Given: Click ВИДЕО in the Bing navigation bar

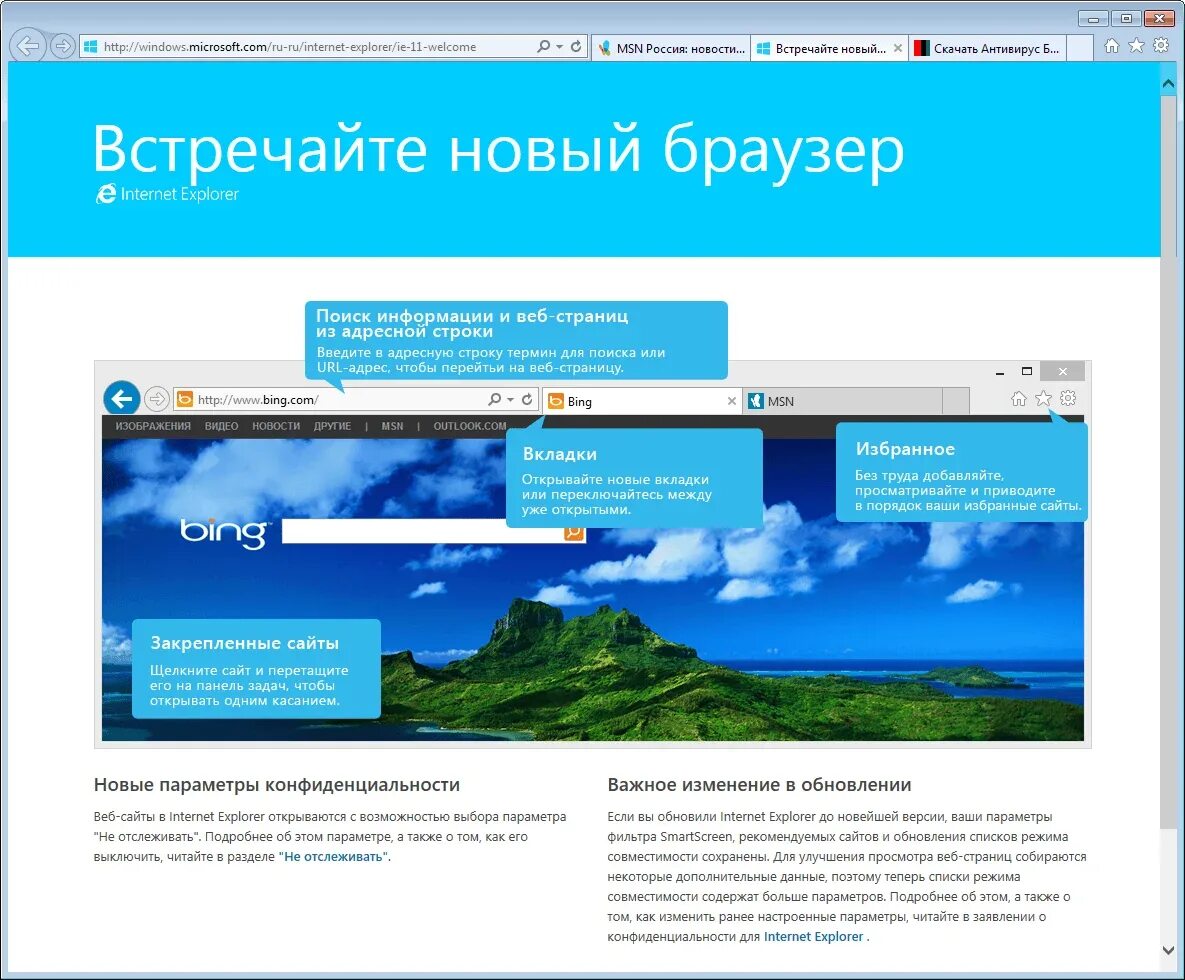Looking at the screenshot, I should 221,426.
